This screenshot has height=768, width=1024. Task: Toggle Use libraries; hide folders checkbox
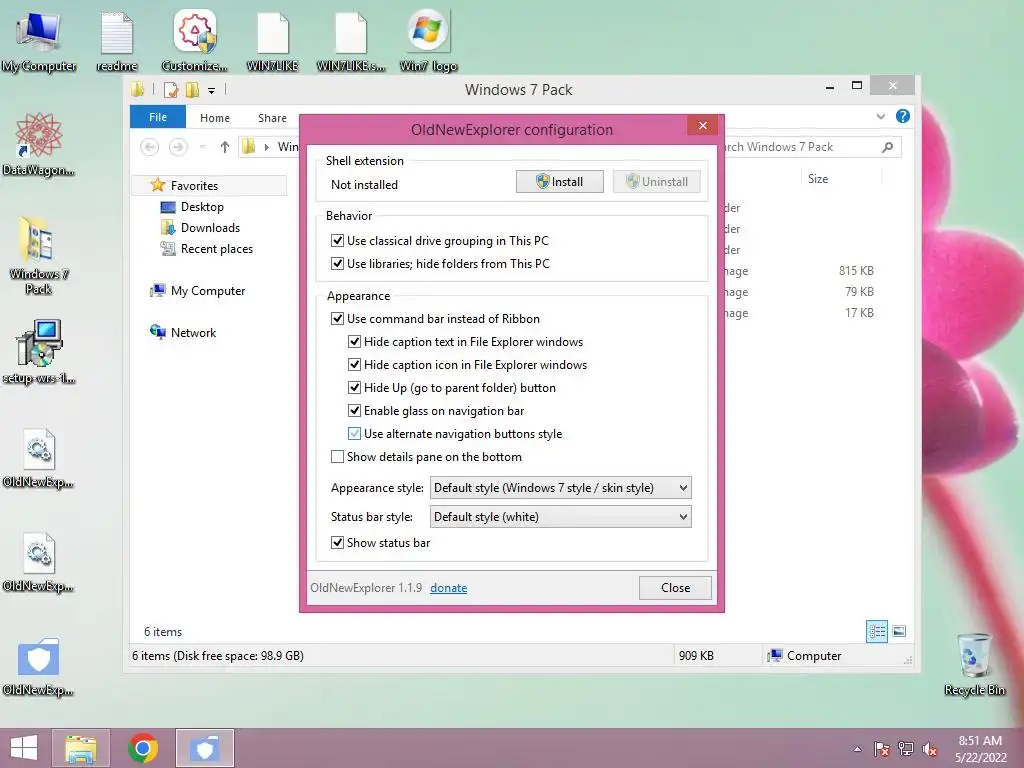point(338,263)
